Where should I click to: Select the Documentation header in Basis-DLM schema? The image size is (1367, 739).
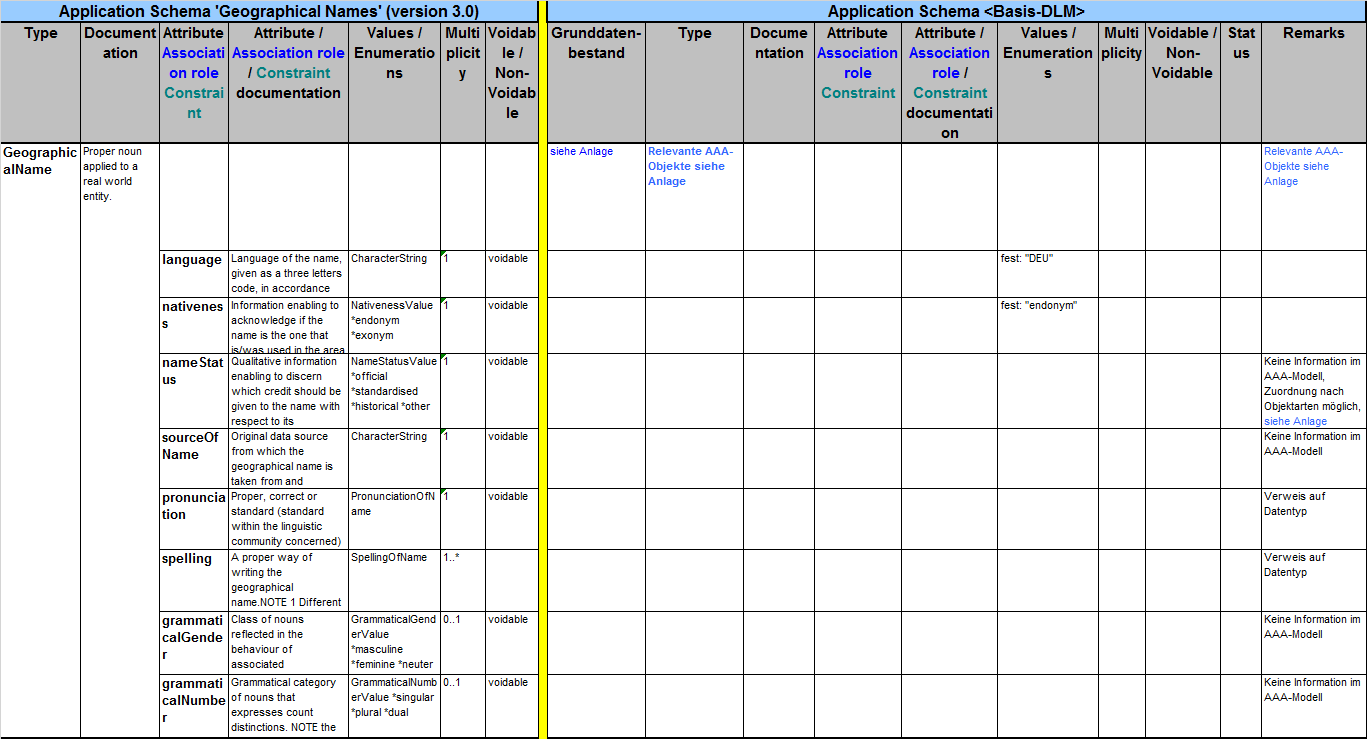tap(779, 82)
